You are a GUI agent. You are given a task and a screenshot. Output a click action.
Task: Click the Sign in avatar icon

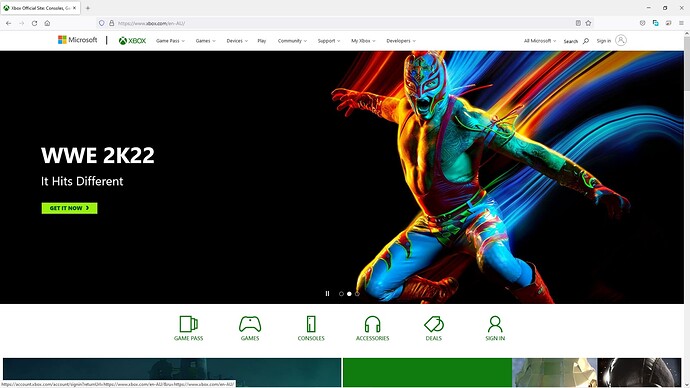[621, 40]
